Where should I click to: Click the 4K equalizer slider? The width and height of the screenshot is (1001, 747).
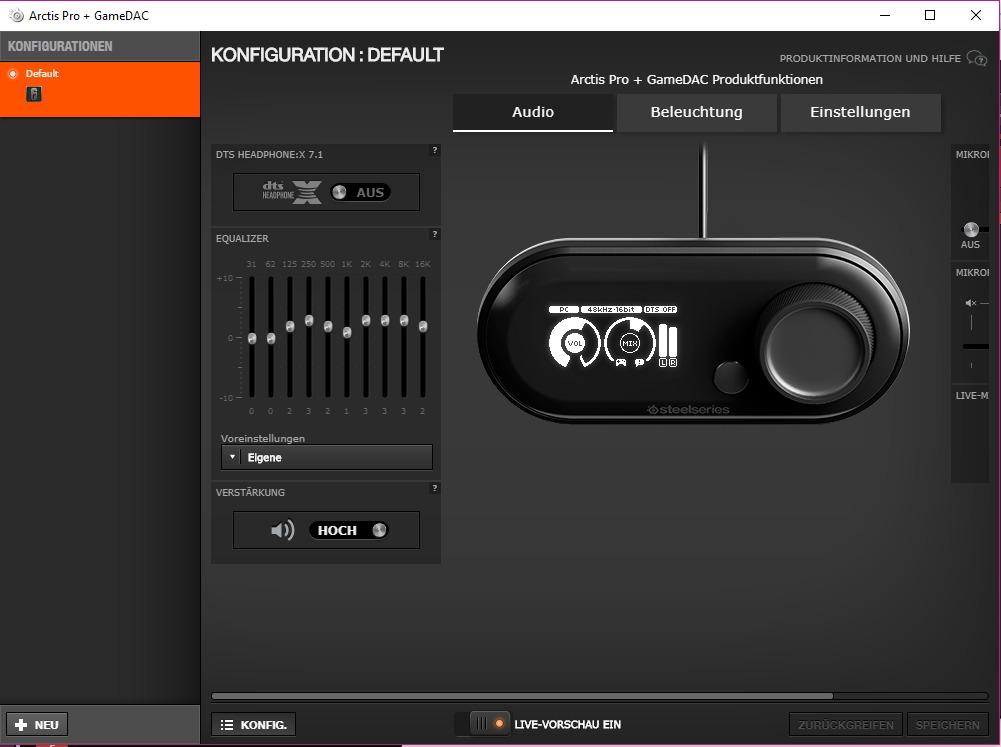[x=385, y=321]
